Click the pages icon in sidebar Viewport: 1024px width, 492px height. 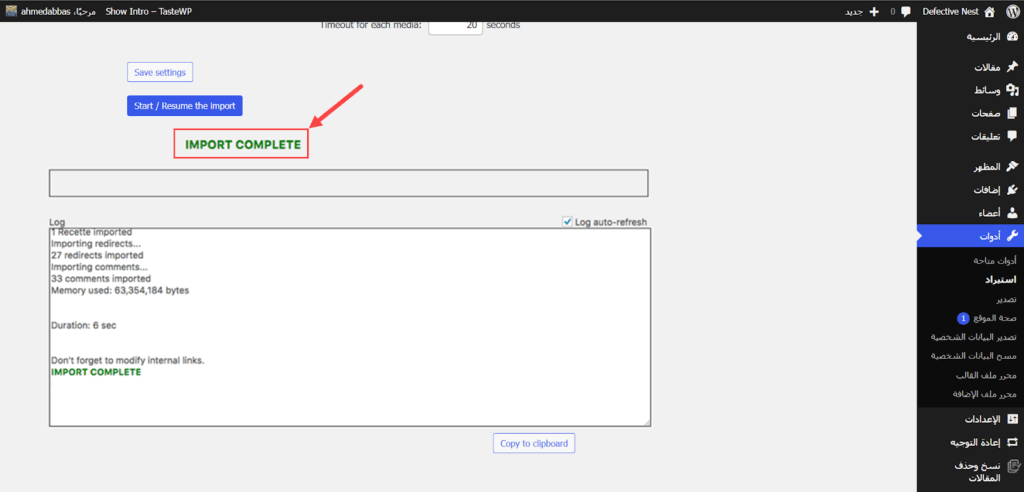coord(1012,113)
